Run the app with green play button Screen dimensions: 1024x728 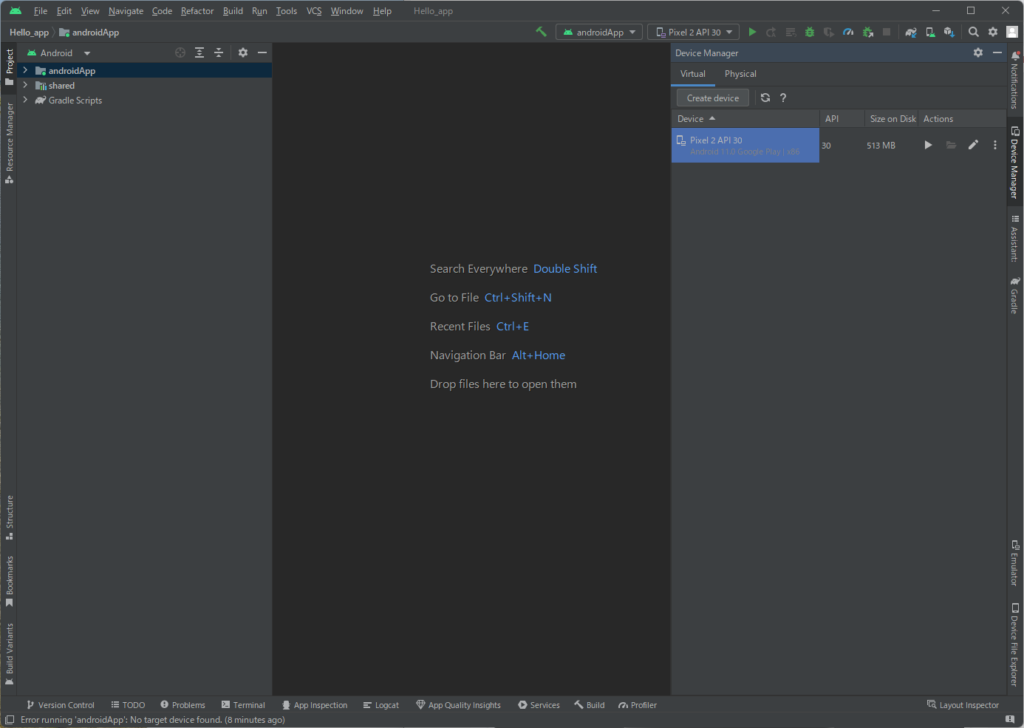[x=753, y=32]
